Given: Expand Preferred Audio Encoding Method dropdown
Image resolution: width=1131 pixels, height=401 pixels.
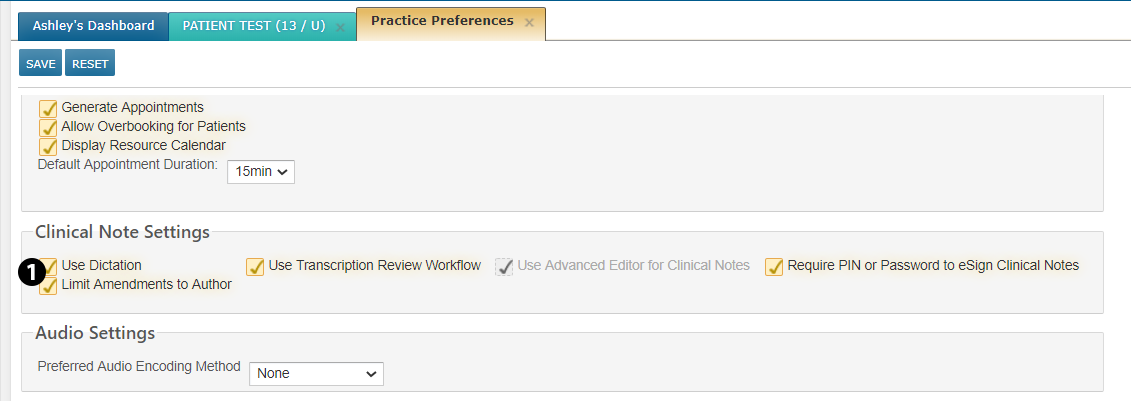Looking at the screenshot, I should coord(315,373).
